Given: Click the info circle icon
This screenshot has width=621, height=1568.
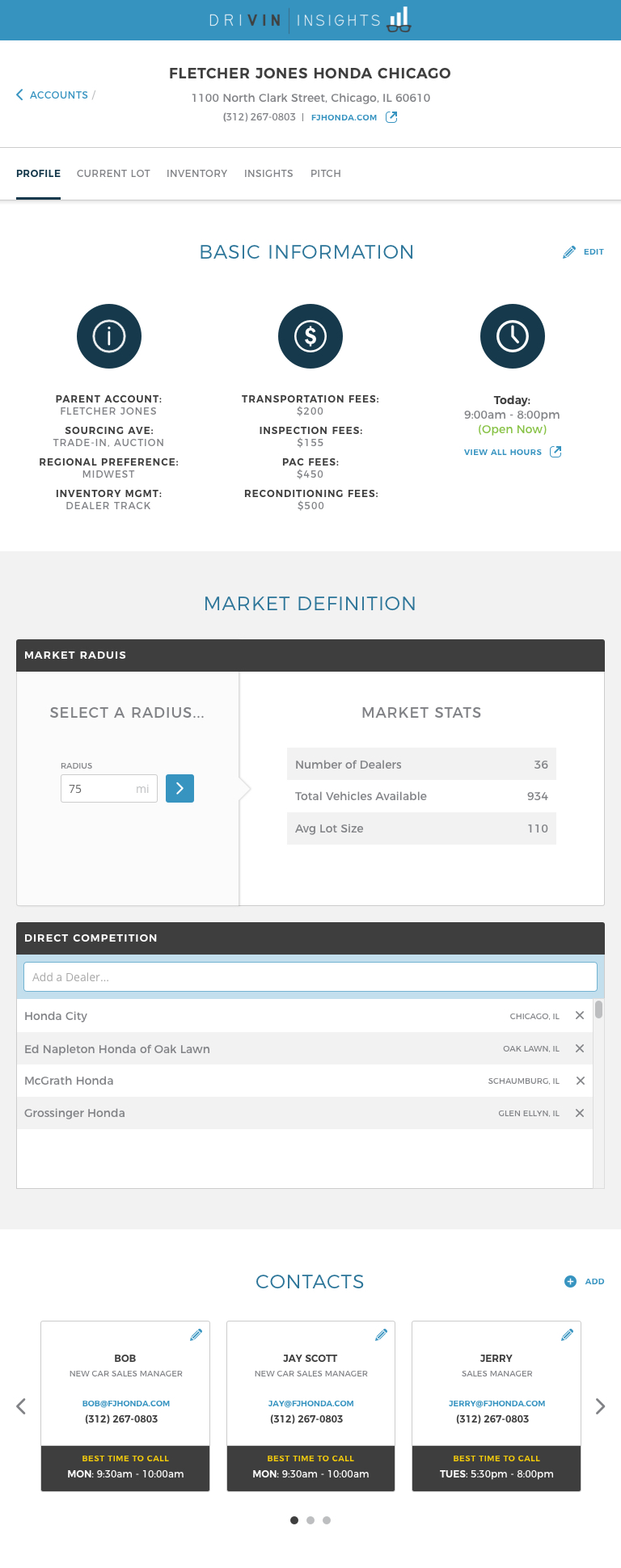Looking at the screenshot, I should 109,336.
